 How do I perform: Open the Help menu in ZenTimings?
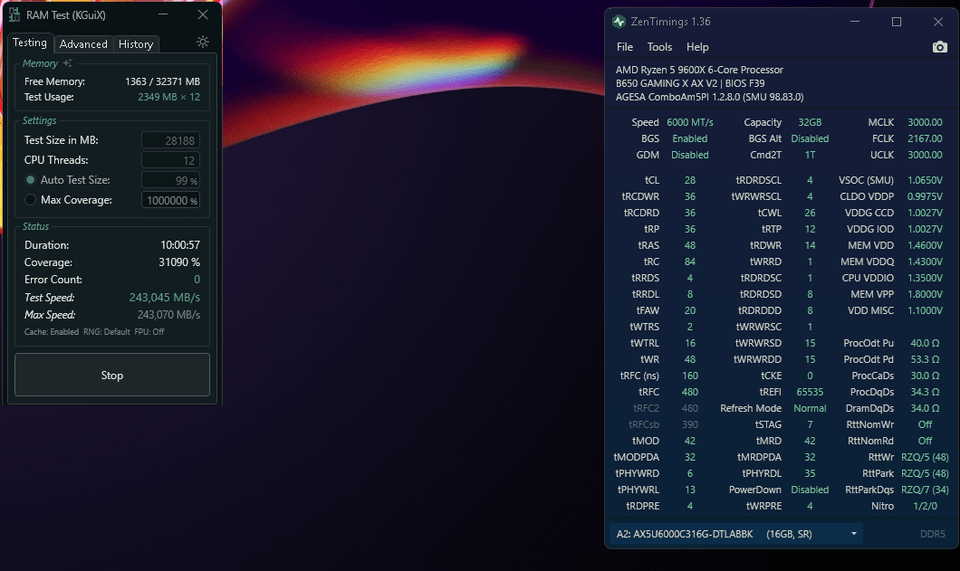697,47
